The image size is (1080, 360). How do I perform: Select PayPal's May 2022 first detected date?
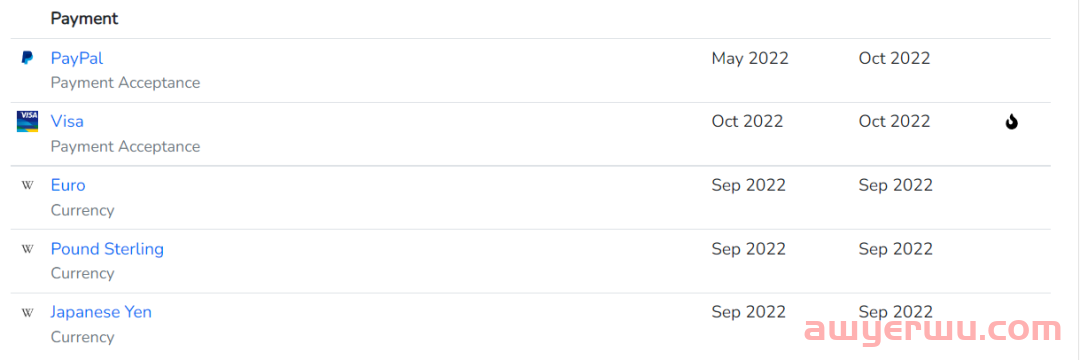pos(750,59)
